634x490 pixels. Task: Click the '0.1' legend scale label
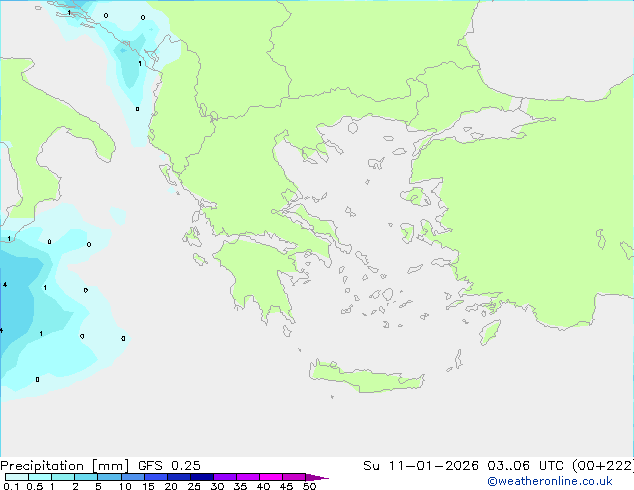tap(11, 486)
